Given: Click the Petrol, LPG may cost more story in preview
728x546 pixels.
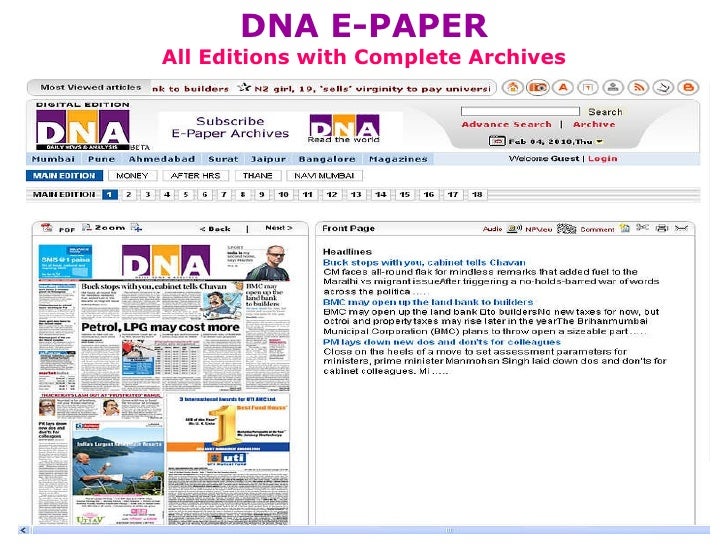Looking at the screenshot, I should [161, 327].
